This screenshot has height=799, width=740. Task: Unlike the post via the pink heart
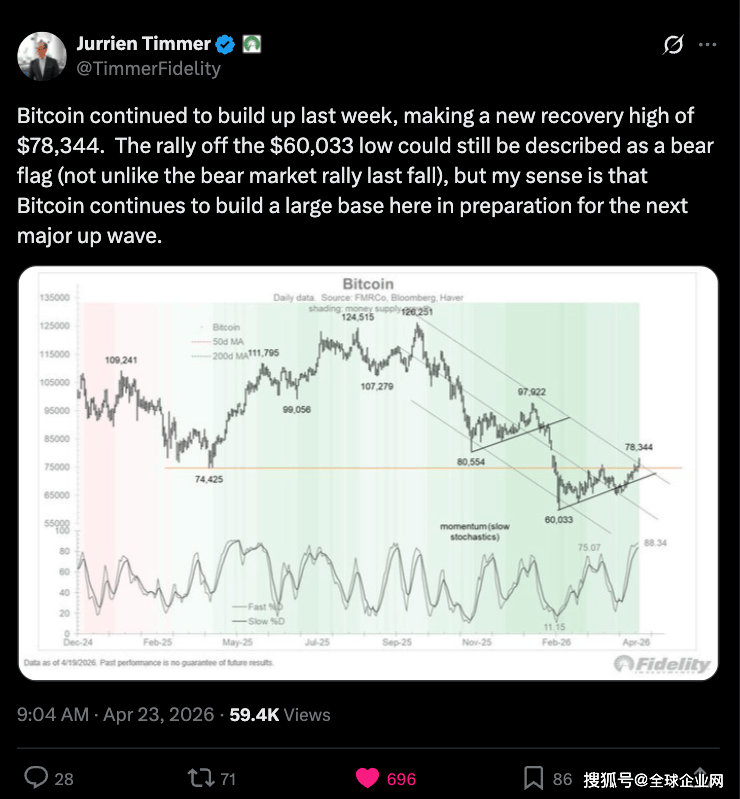click(x=369, y=778)
